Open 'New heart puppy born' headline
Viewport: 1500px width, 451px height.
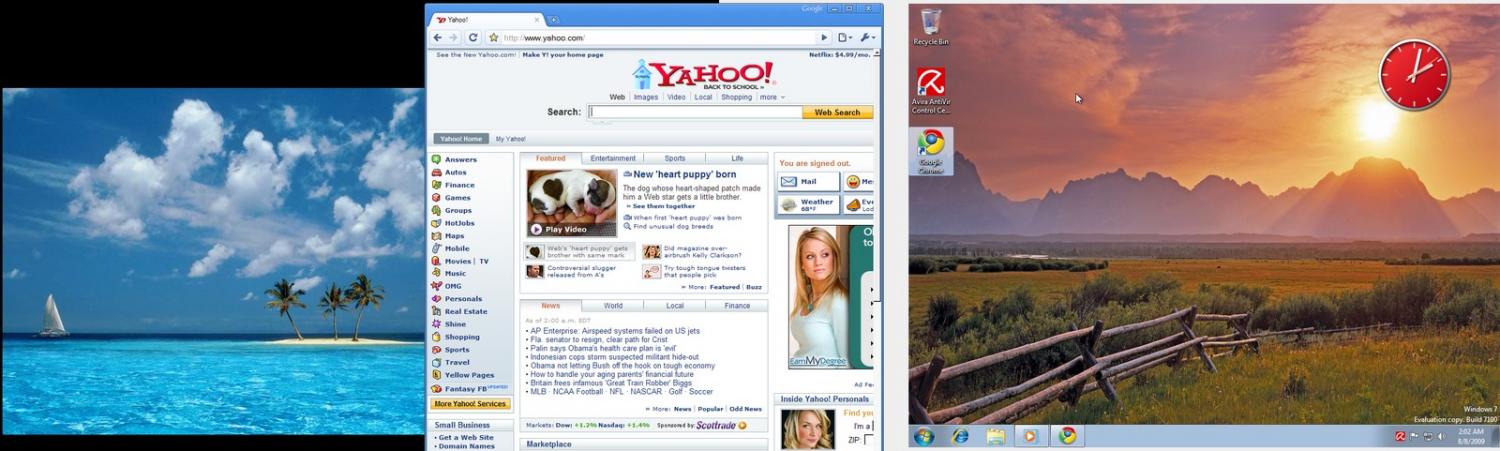[684, 174]
